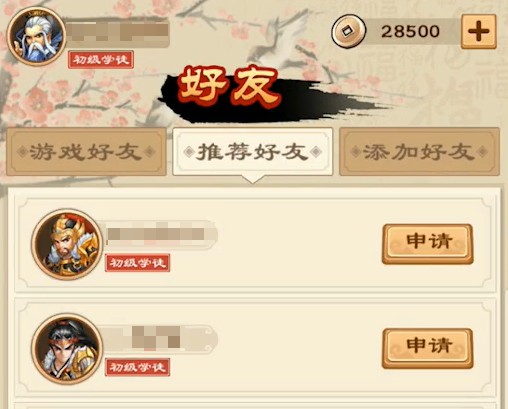View the red-headband warrior's avatar
The height and width of the screenshot is (409, 508).
click(67, 349)
